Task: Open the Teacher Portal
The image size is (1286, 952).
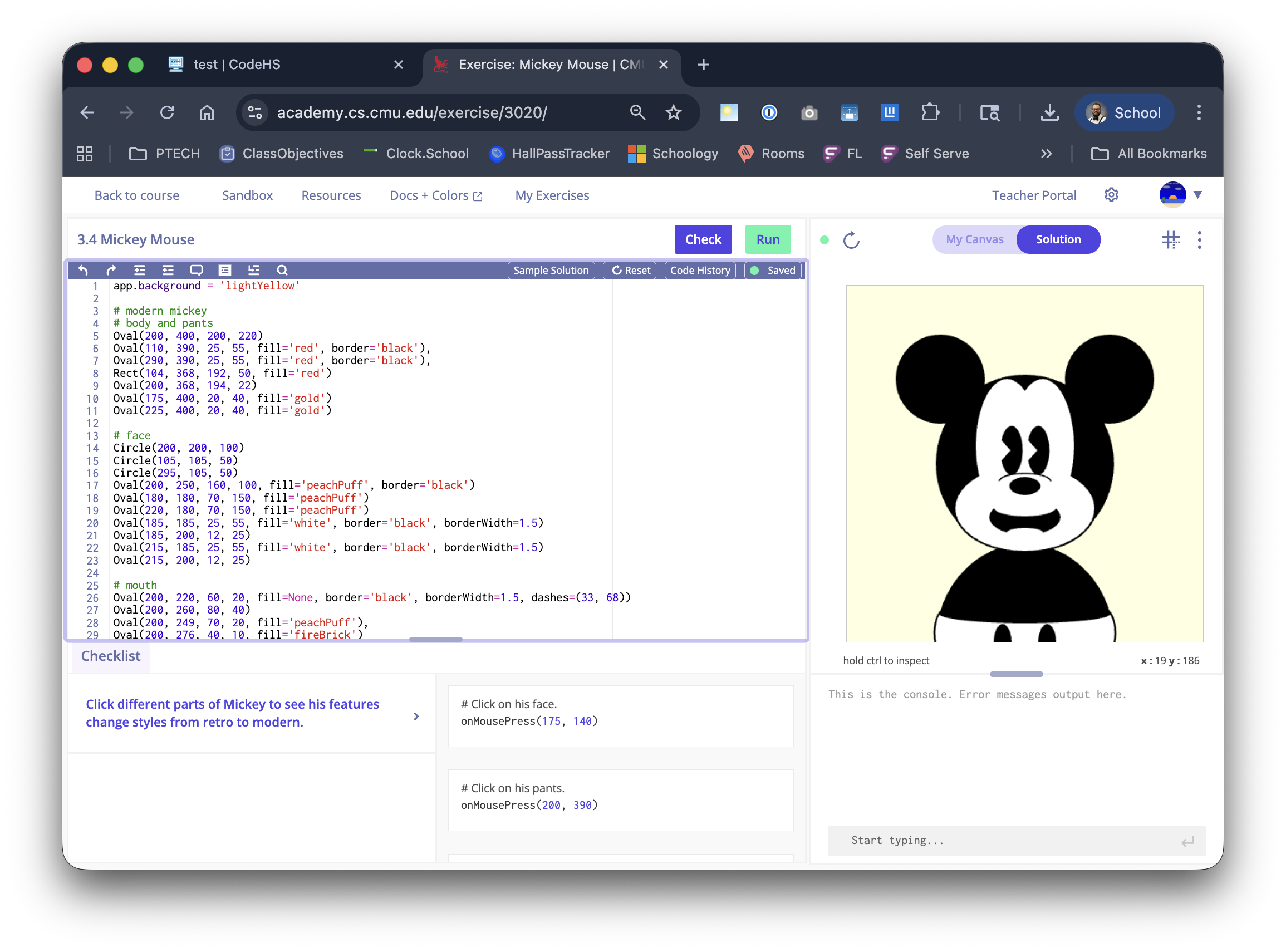Action: pos(1034,195)
